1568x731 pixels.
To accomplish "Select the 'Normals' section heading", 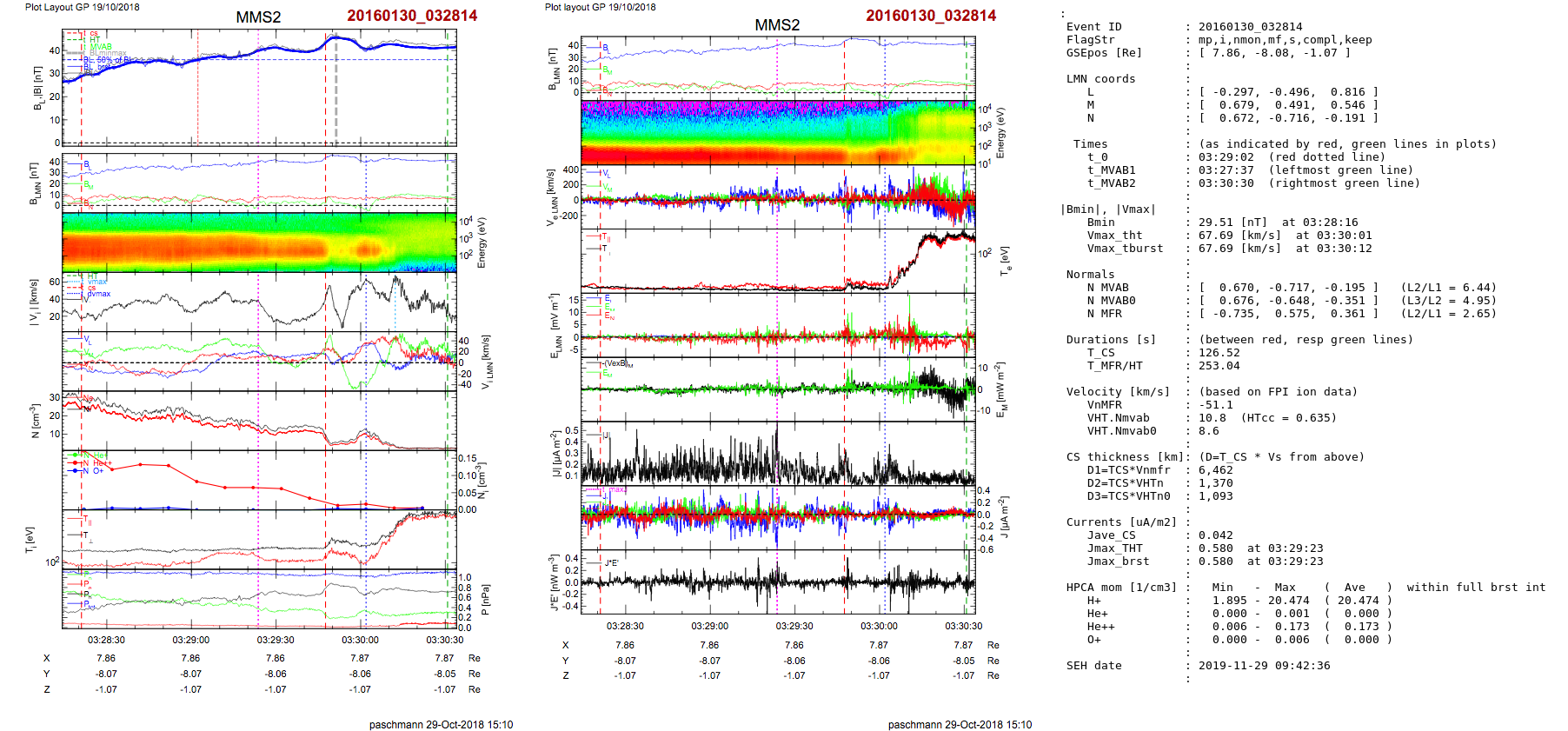I will [x=1090, y=275].
